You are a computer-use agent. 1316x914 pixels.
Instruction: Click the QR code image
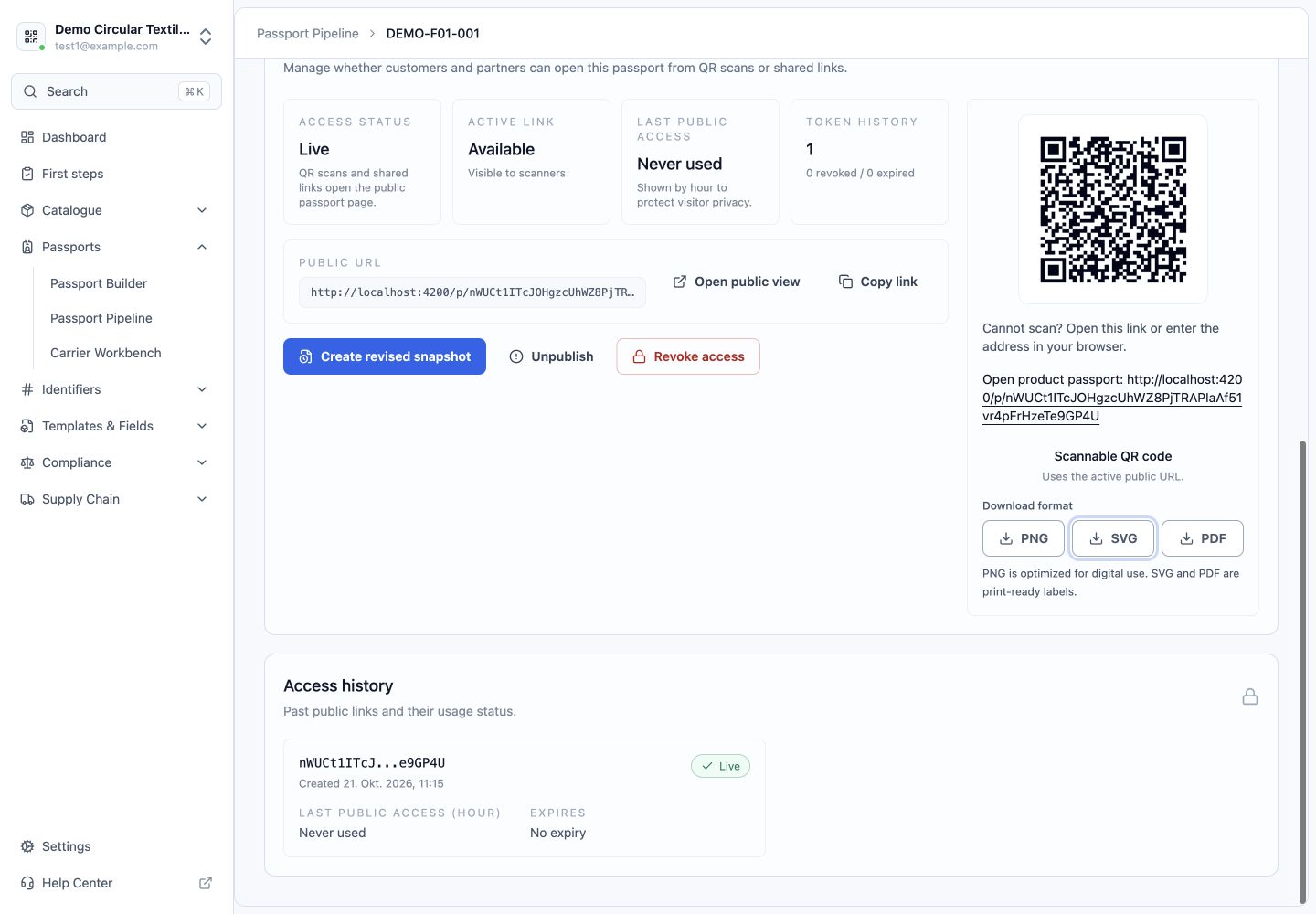[1113, 209]
